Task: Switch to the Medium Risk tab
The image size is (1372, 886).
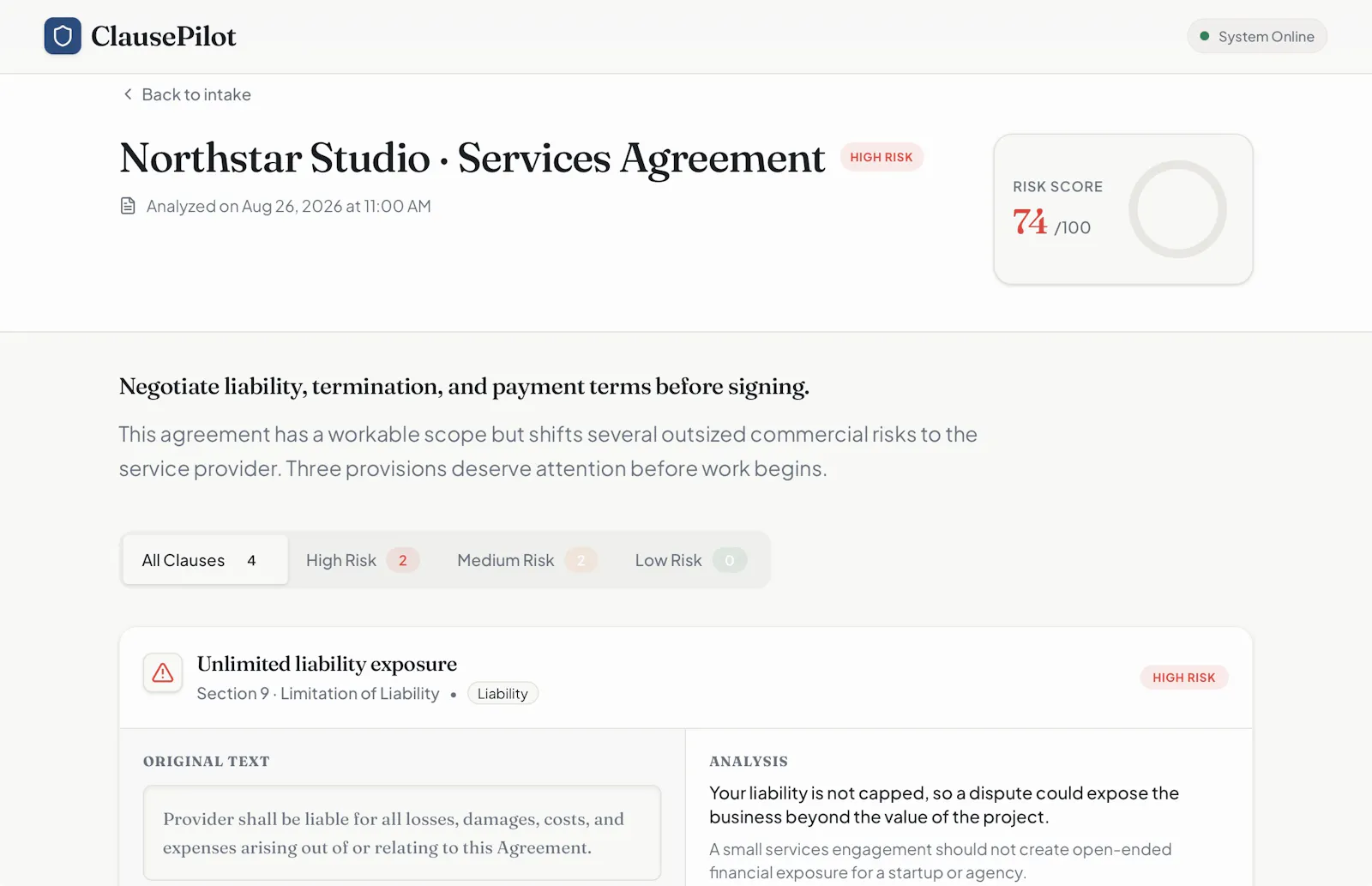Action: [x=526, y=560]
